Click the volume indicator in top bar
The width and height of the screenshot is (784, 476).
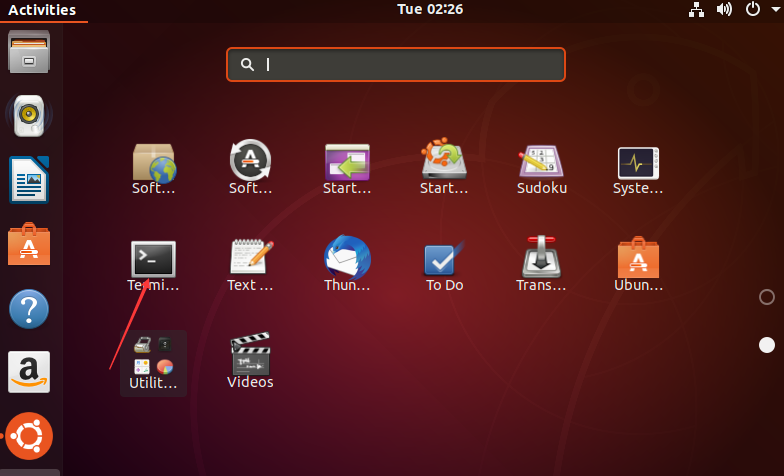pyautogui.click(x=725, y=10)
